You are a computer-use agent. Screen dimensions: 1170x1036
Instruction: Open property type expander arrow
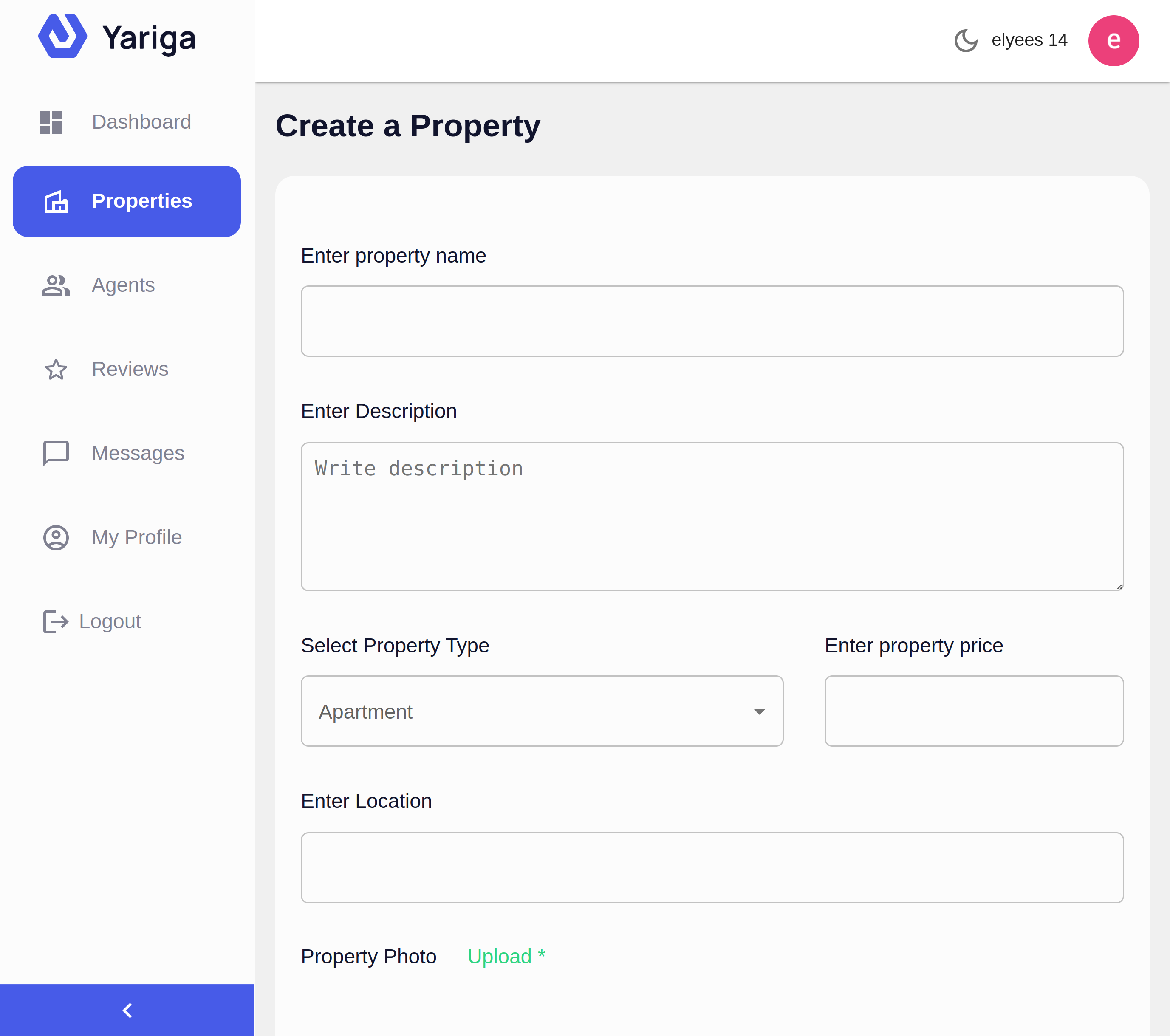coord(759,710)
